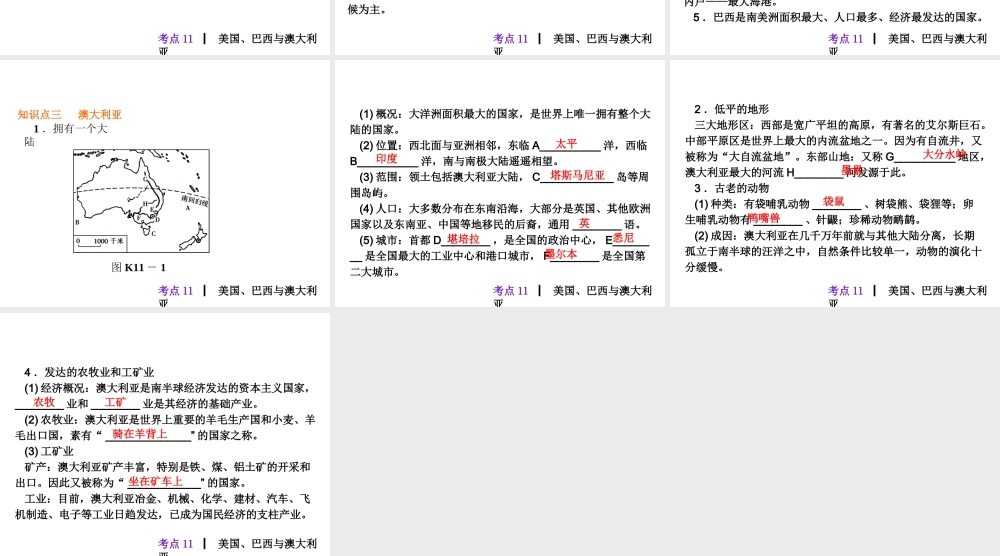Click the heading '3．古老的动物'

click(x=732, y=188)
